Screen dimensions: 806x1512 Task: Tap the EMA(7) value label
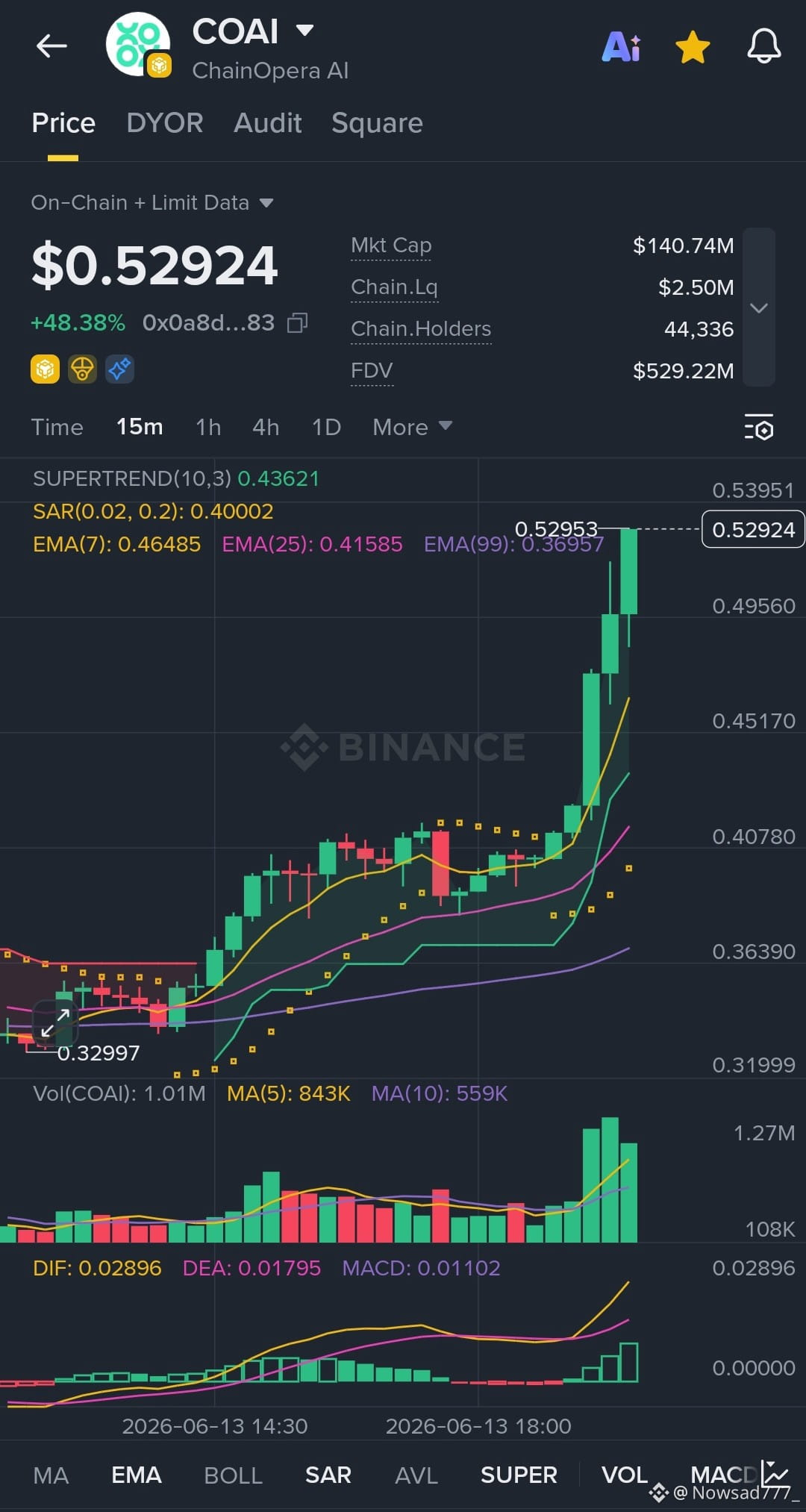(116, 544)
